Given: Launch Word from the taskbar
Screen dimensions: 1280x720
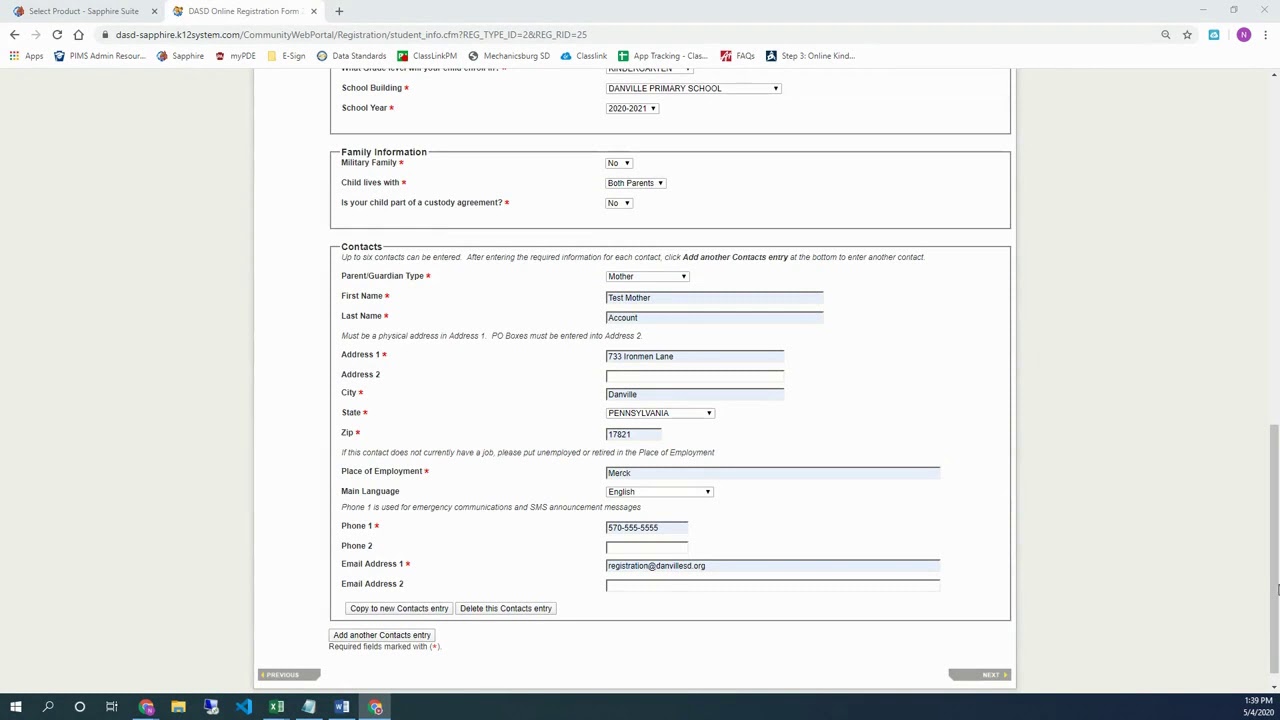Looking at the screenshot, I should coord(342,707).
